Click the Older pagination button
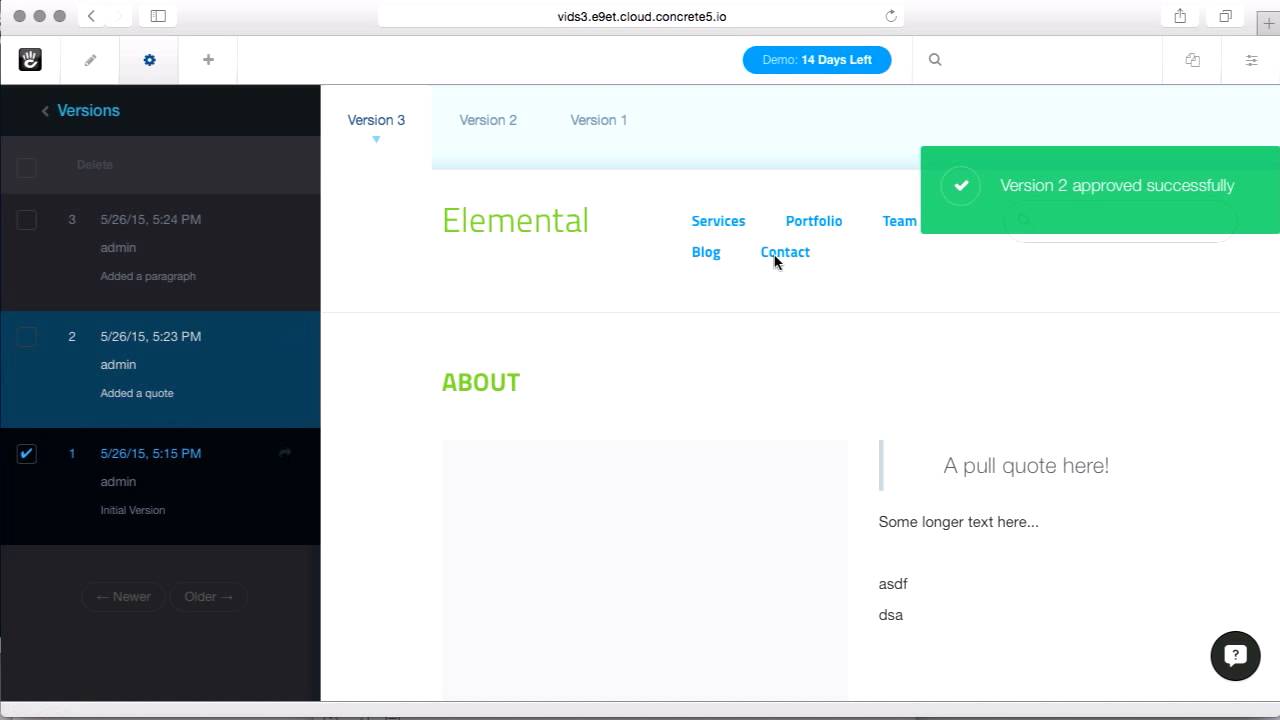Image resolution: width=1280 pixels, height=720 pixels. click(x=208, y=597)
